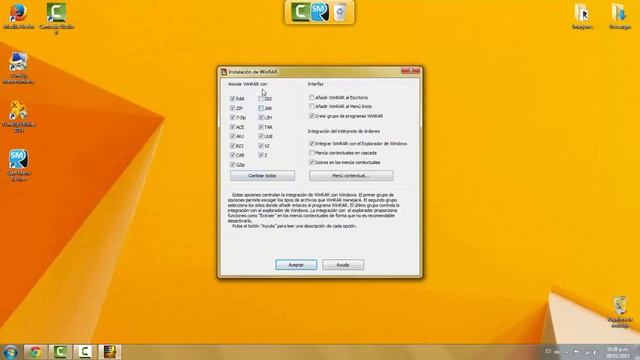The height and width of the screenshot is (360, 640).
Task: Uncheck the 7-Zip association checkbox
Action: [233, 118]
